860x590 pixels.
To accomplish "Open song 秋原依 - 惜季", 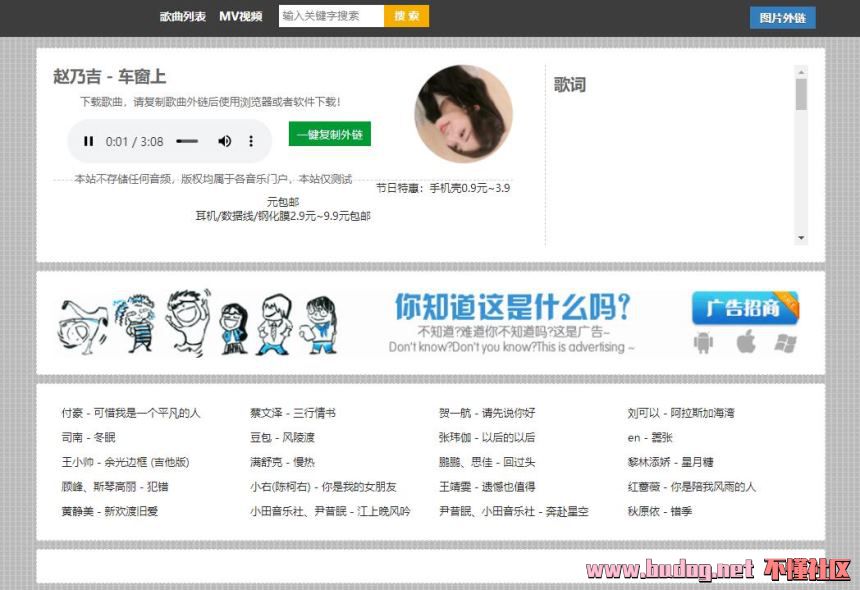I will [x=659, y=511].
